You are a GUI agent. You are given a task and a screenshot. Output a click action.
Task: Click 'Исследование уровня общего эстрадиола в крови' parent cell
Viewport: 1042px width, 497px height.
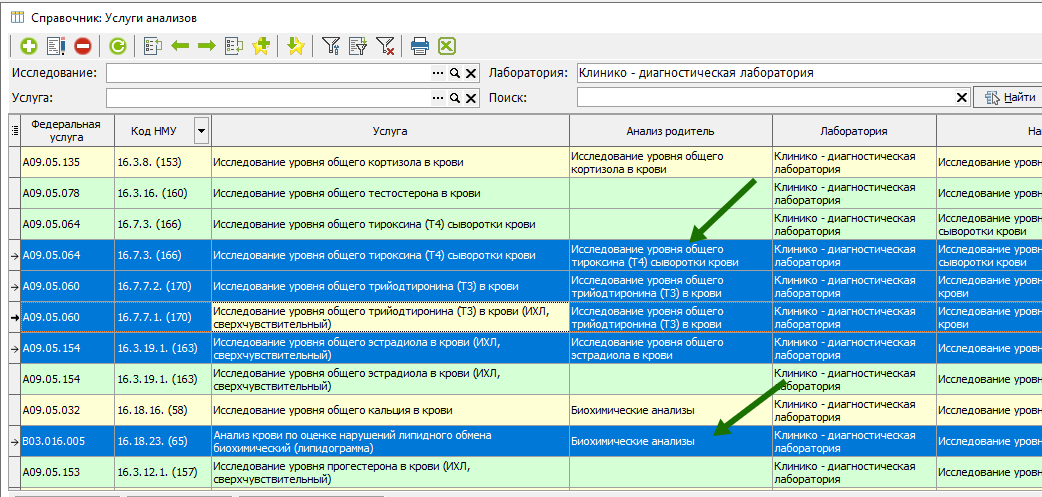[x=671, y=348]
